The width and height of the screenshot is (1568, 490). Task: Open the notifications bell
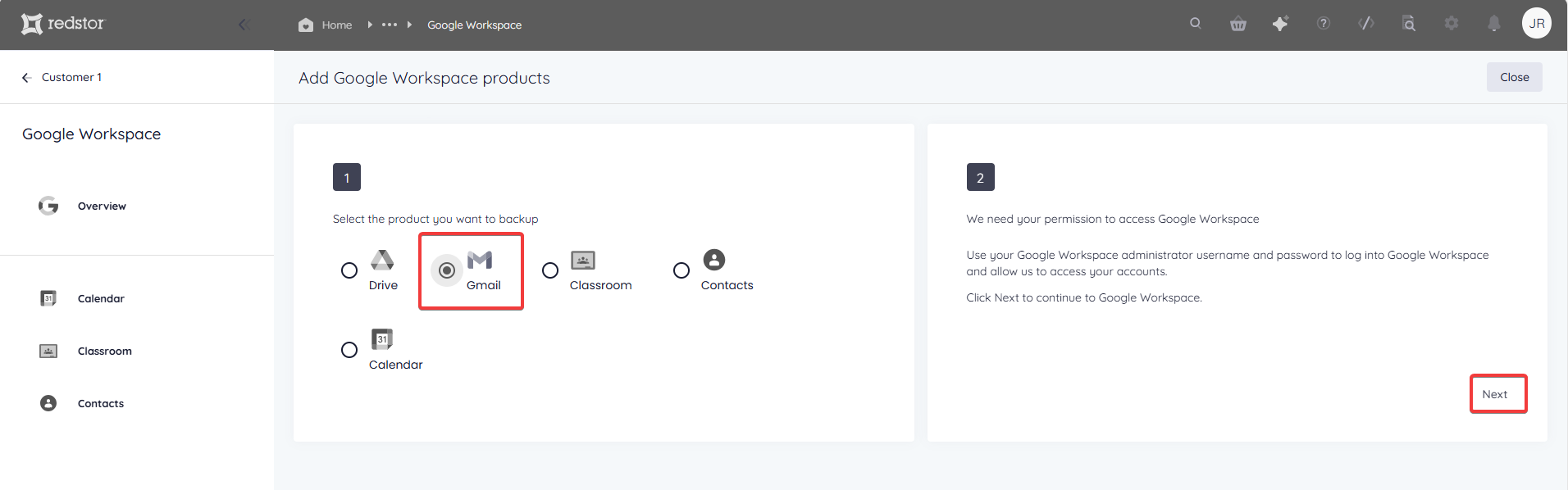tap(1494, 24)
